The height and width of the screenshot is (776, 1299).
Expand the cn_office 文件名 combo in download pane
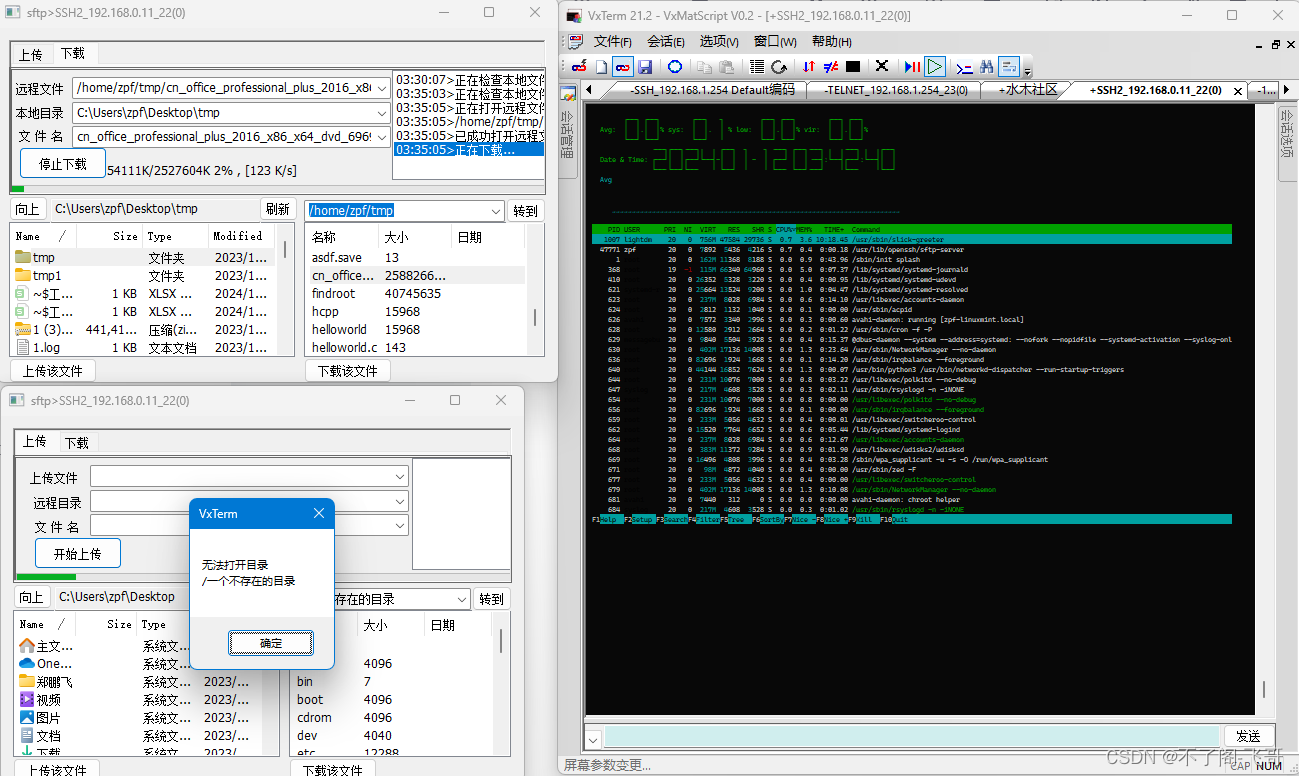click(x=380, y=137)
